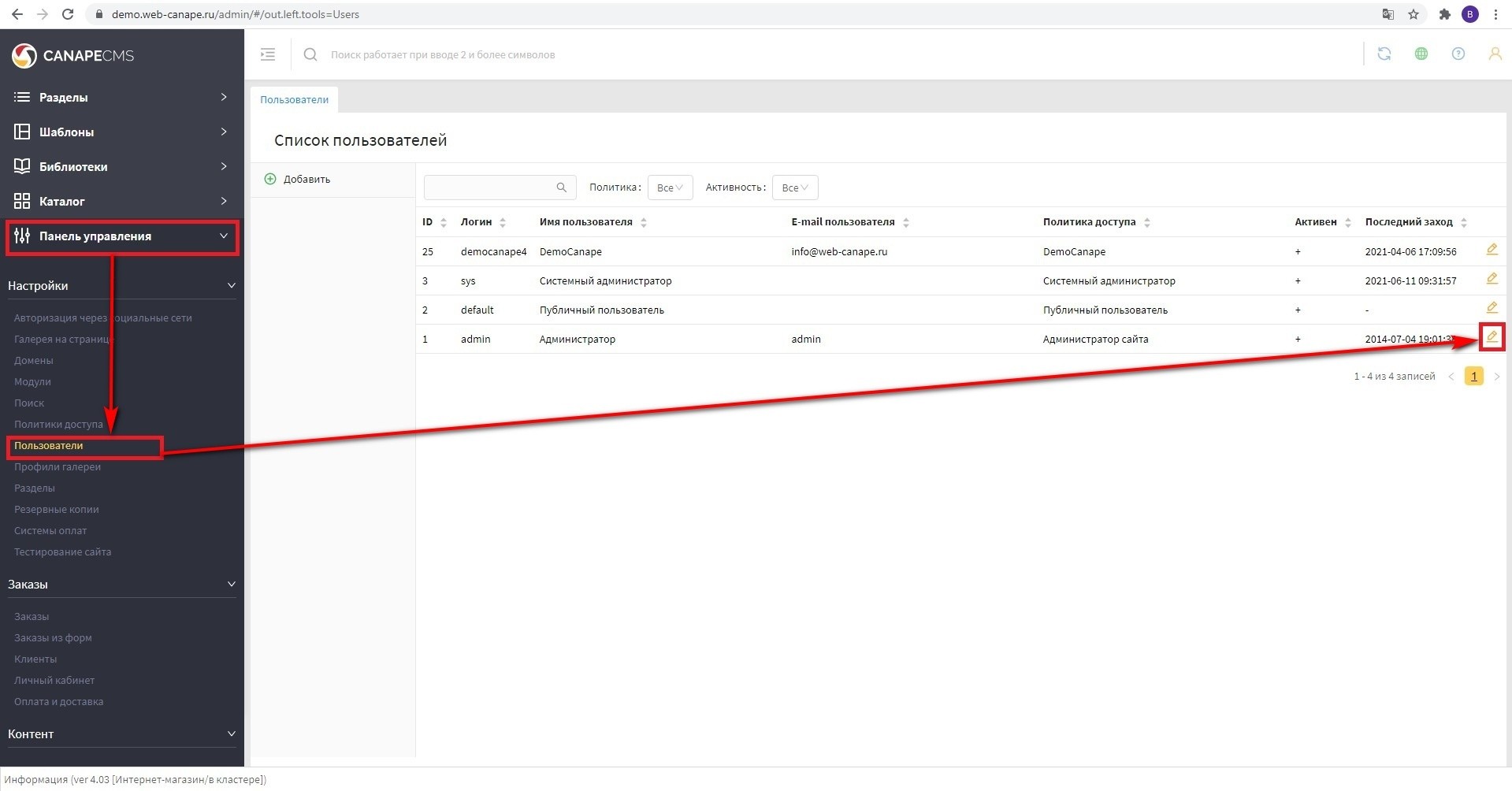The width and height of the screenshot is (1512, 791).
Task: Expand the Разделы menu item
Action: [x=121, y=97]
